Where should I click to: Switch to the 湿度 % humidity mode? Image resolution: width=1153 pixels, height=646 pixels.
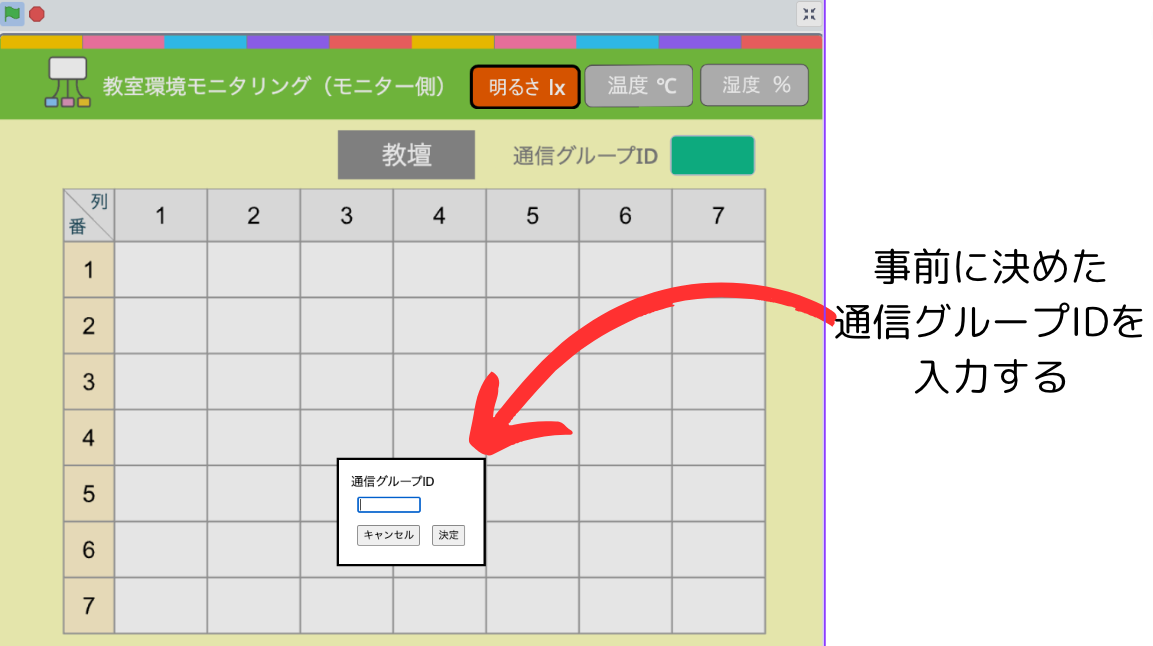coord(755,85)
